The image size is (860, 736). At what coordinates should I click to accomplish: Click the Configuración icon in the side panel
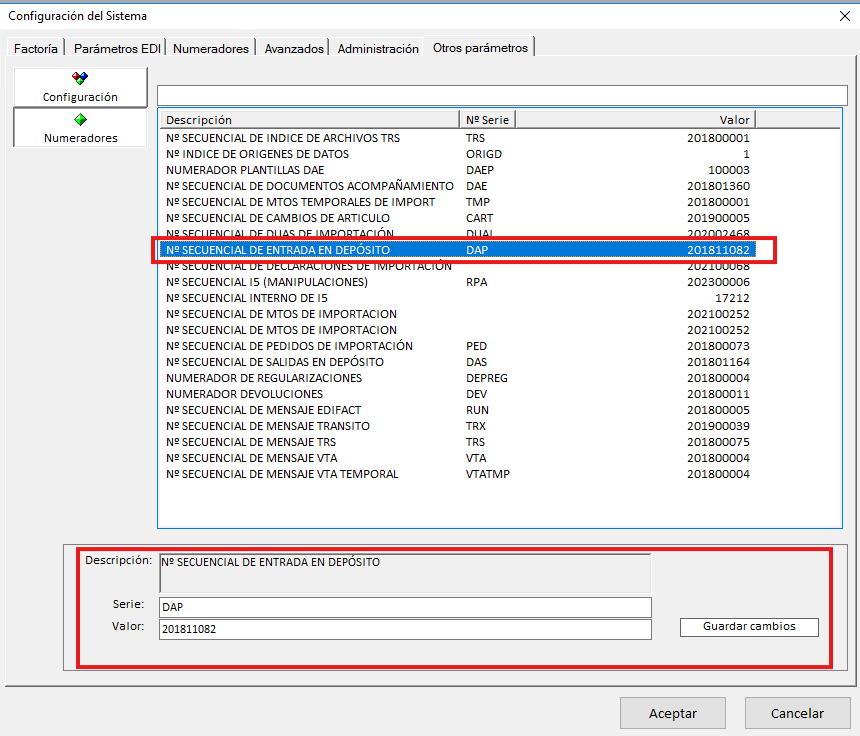pyautogui.click(x=80, y=78)
